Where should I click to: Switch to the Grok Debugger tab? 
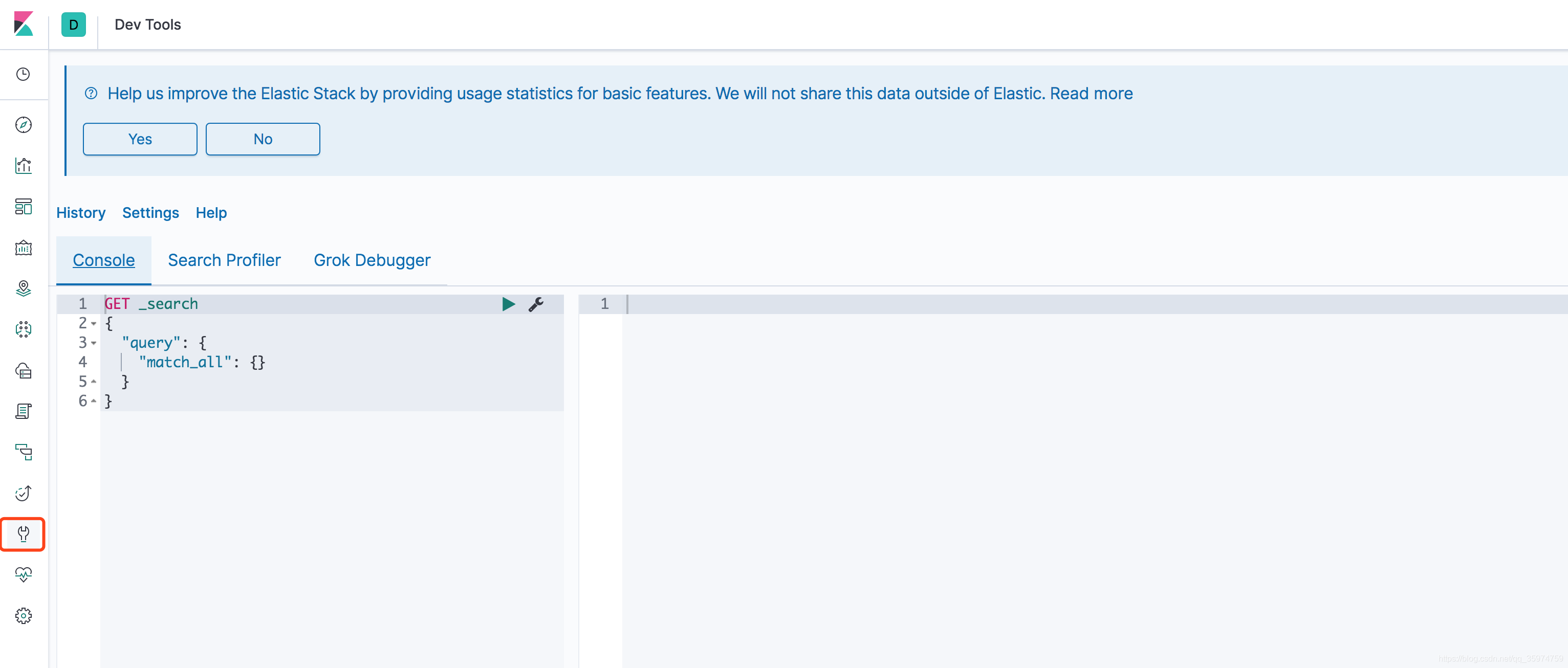coord(372,260)
